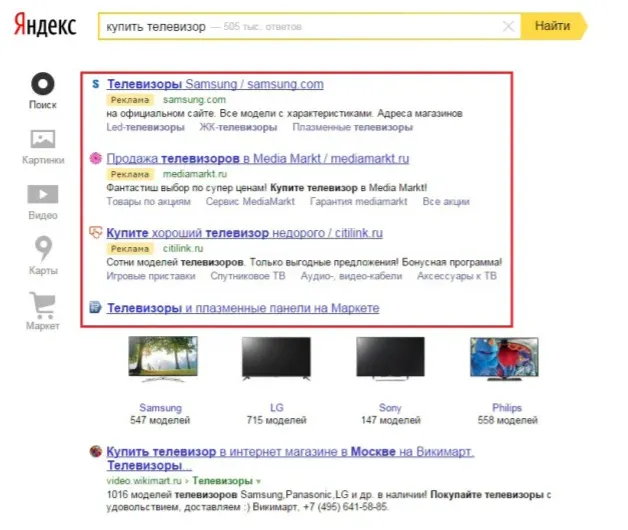Viewport: 628px width, 530px height.
Task: Open the Philips brand link under thumbnail
Action: 507,408
